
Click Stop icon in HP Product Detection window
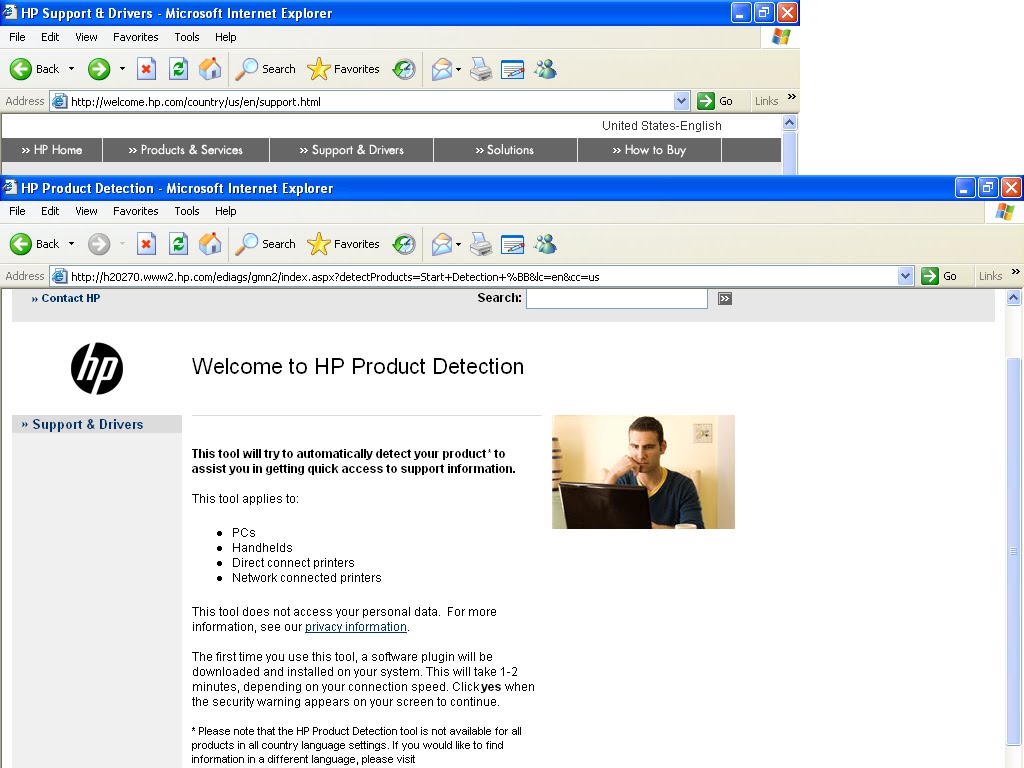pos(146,244)
